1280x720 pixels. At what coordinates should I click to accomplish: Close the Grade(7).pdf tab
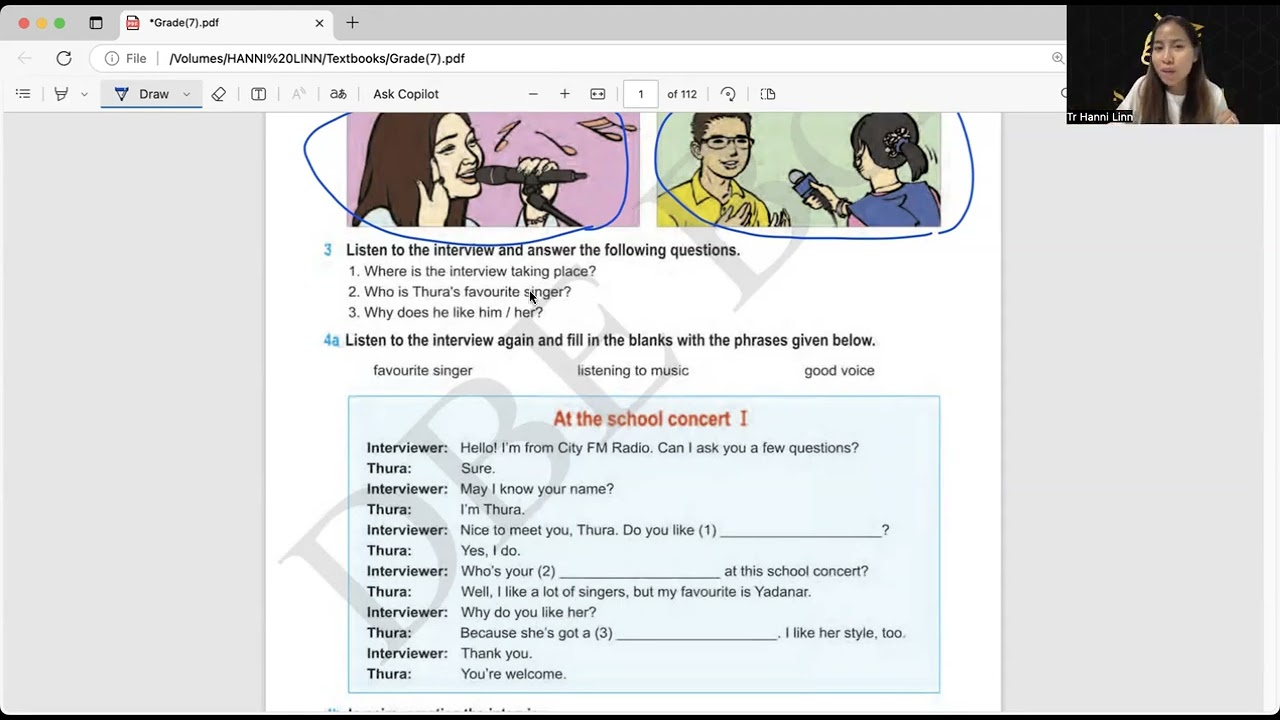[x=320, y=22]
